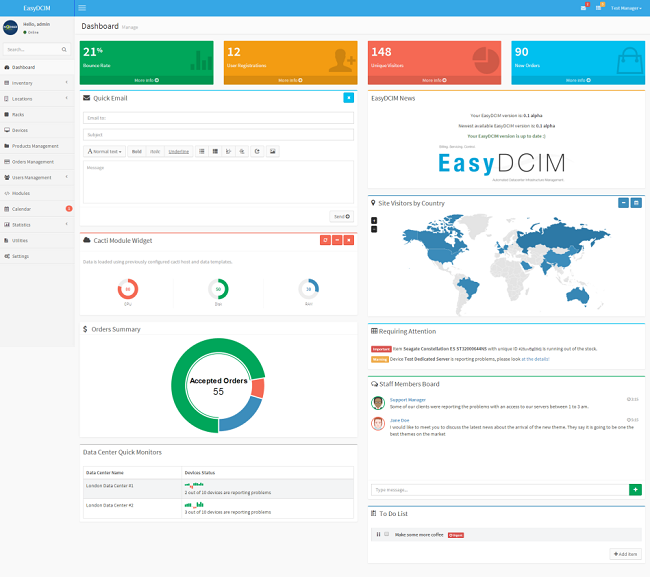Click the insert link icon in editor
The image size is (650, 577).
pyautogui.click(x=257, y=152)
